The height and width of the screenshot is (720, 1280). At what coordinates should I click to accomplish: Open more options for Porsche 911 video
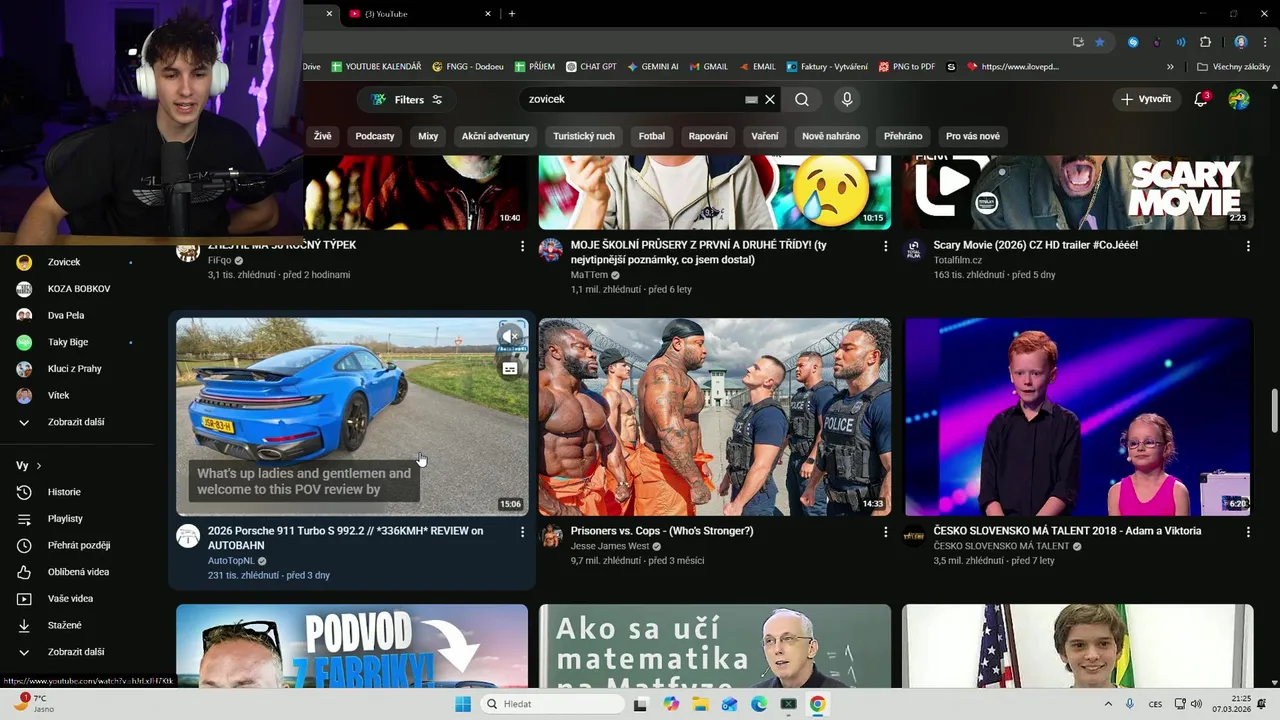click(x=522, y=532)
